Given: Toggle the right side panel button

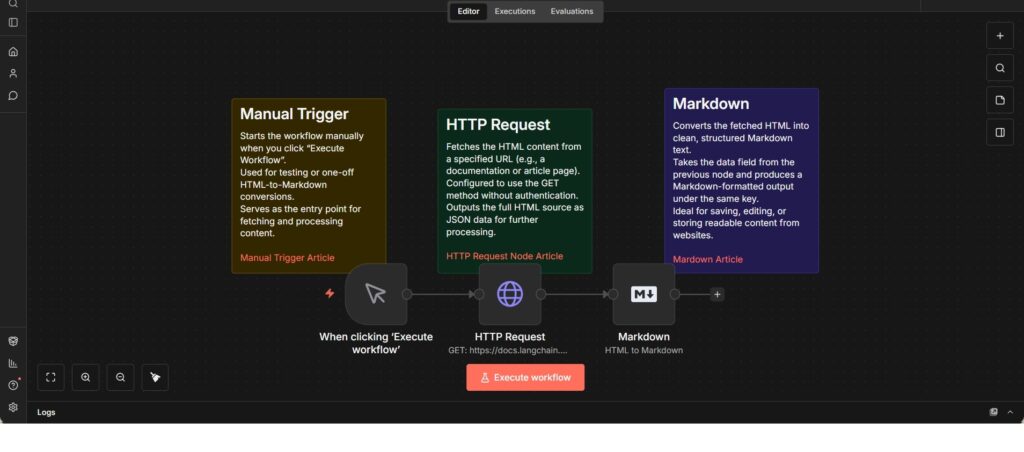Looking at the screenshot, I should [999, 132].
